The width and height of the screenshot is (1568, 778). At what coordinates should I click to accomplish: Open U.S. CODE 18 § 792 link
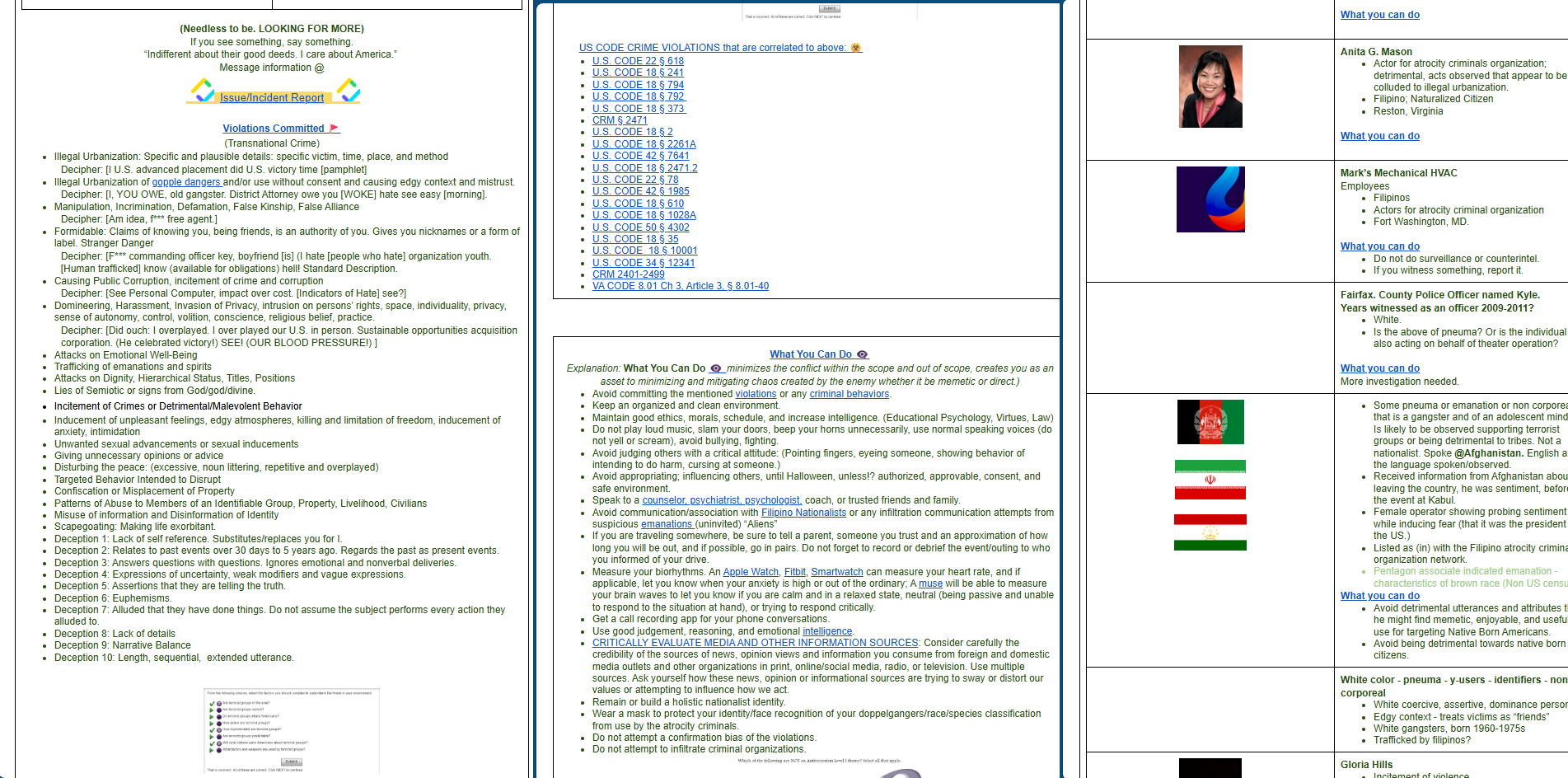click(x=639, y=96)
